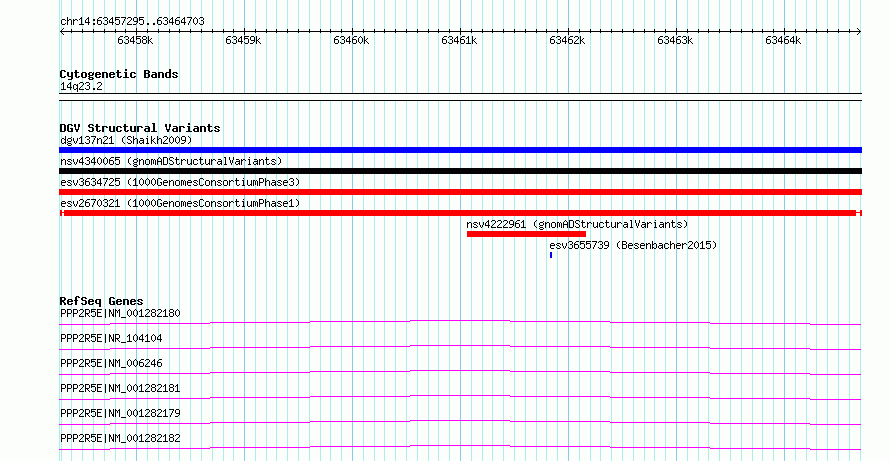This screenshot has height=461, width=890.
Task: Select the 14q23.2 band label
Action: tap(81, 87)
